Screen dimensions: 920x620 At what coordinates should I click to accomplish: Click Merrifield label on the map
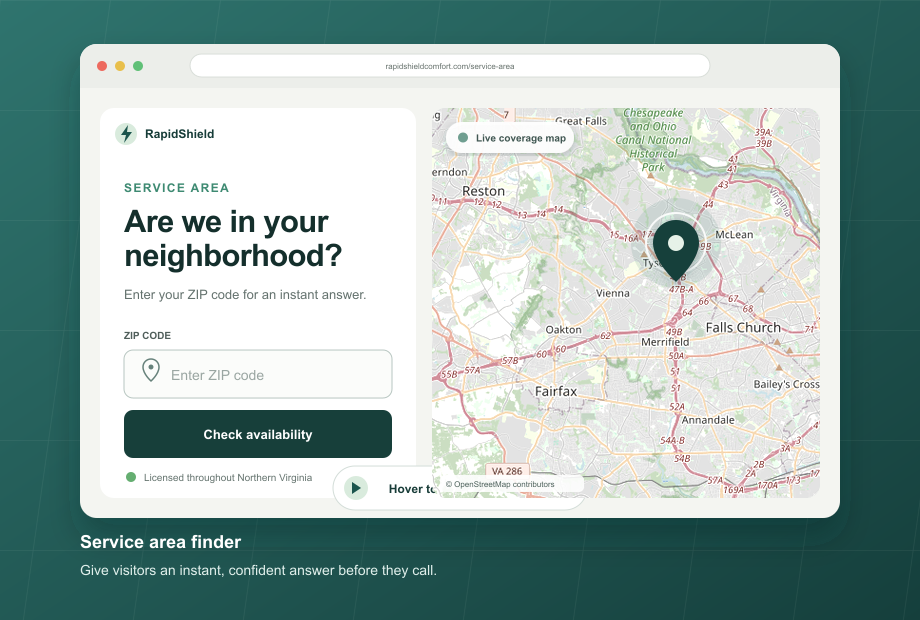click(x=665, y=342)
